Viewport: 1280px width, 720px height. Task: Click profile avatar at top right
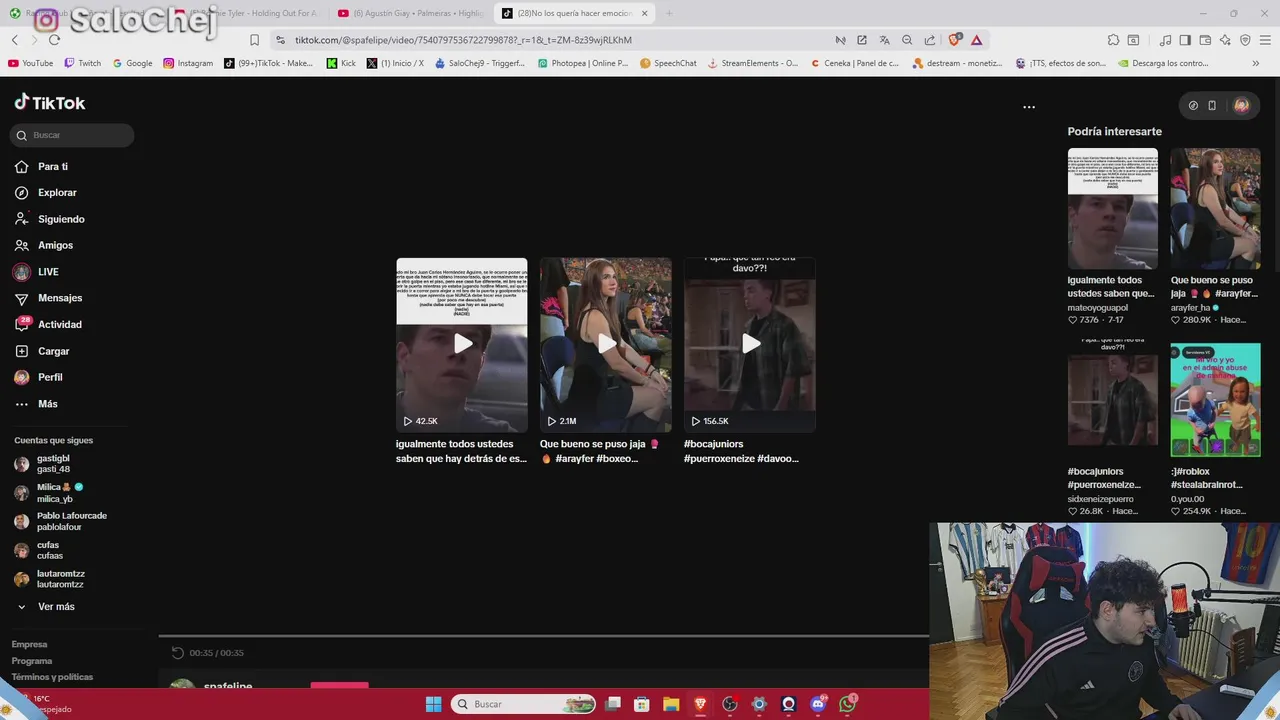(x=1241, y=105)
